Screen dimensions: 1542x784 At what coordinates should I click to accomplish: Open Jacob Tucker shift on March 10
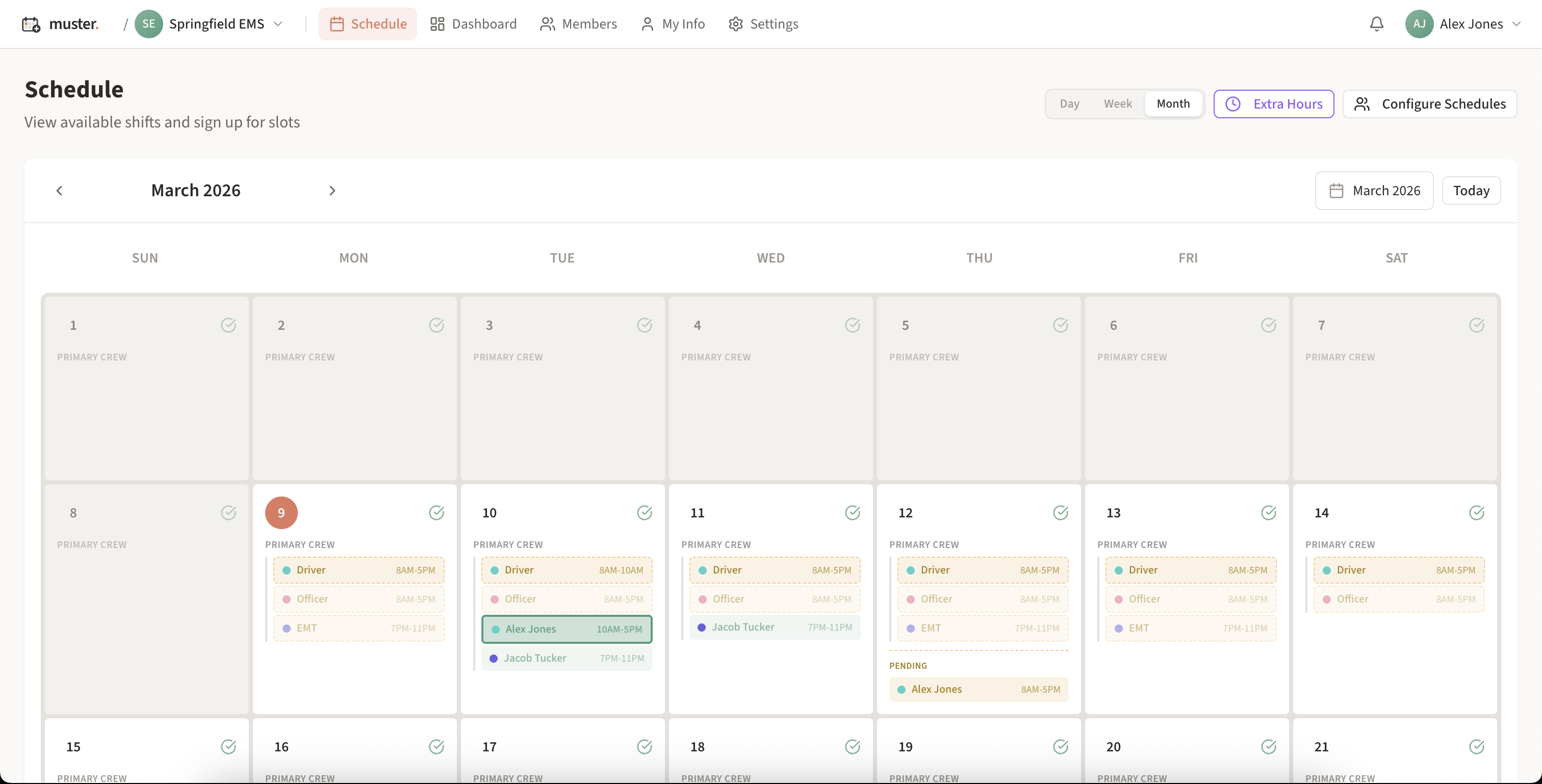pyautogui.click(x=567, y=658)
